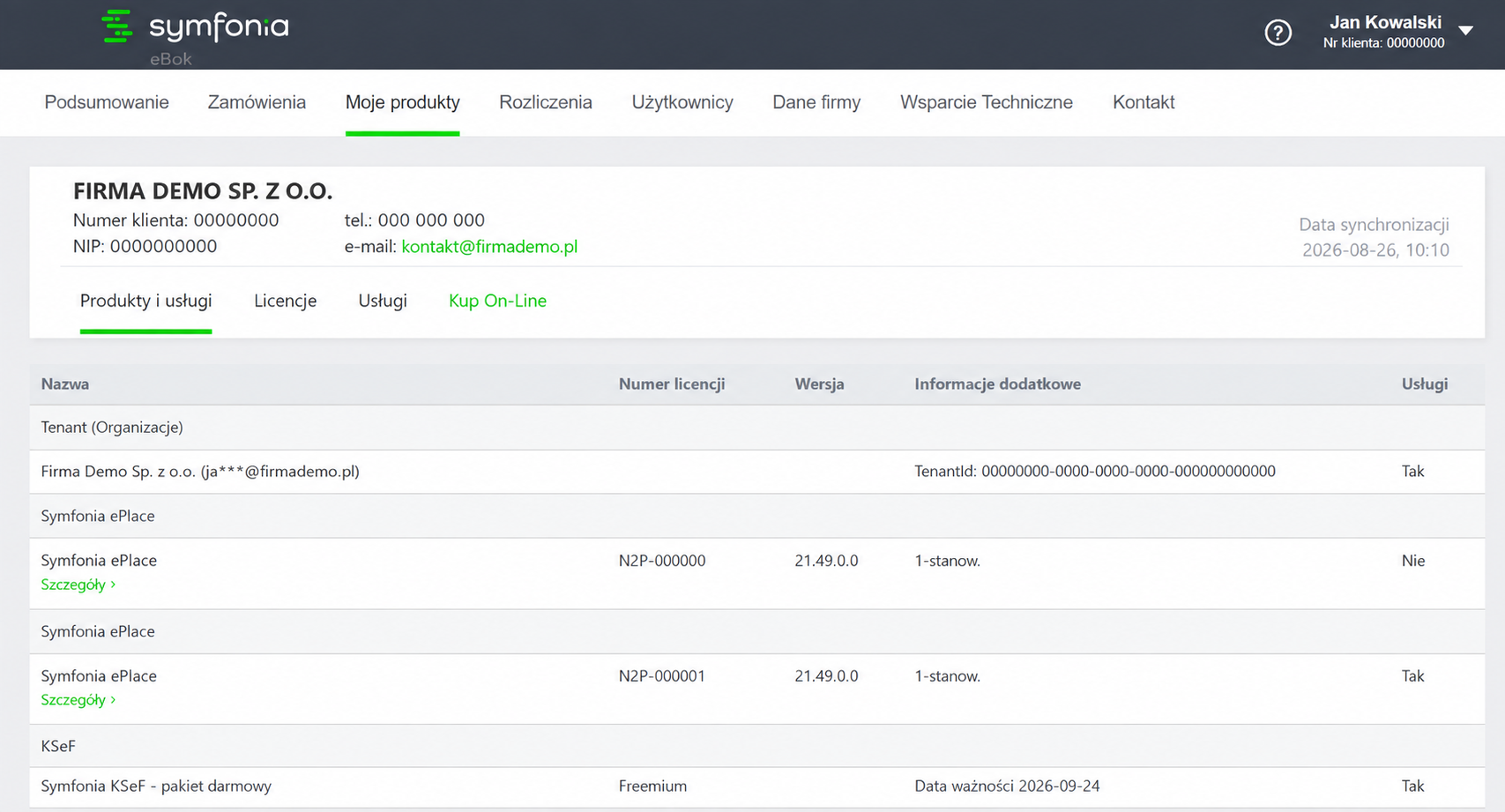This screenshot has width=1505, height=812.
Task: Click the FIRMA DEMO SP. Z O.O. heading
Action: (x=203, y=191)
